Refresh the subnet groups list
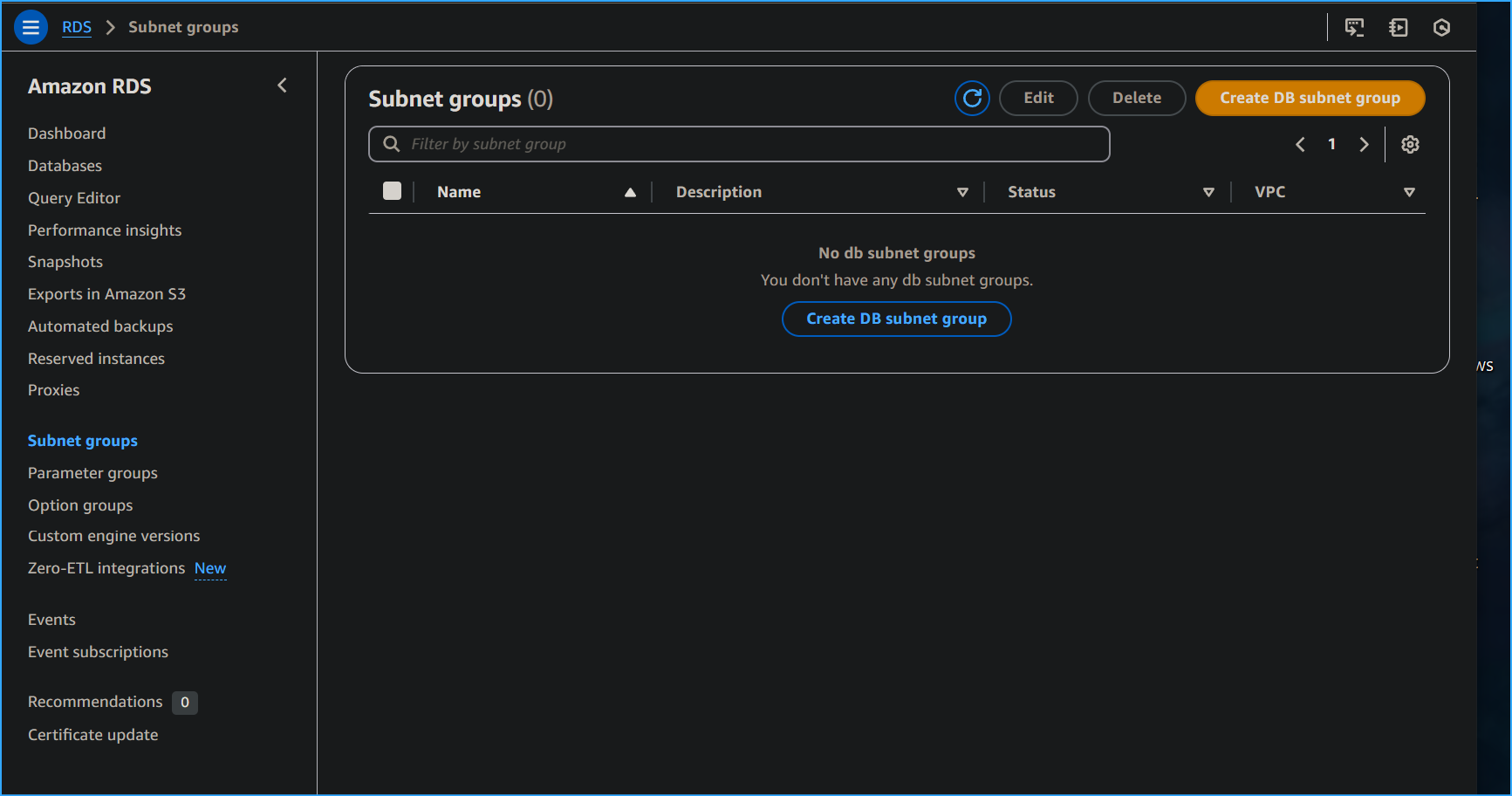 tap(972, 98)
